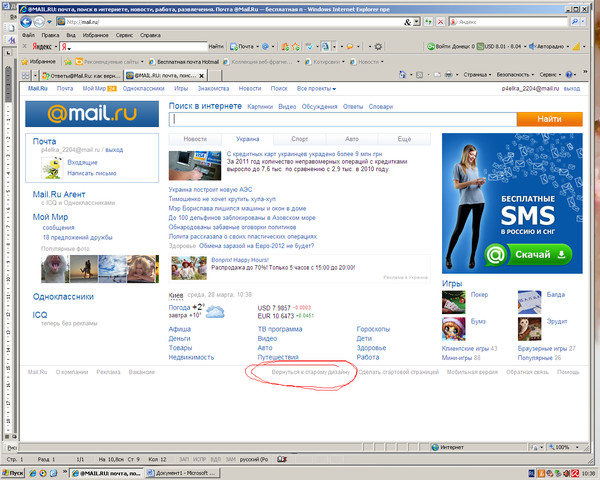Click inside Поиск в интернете search field
Screen dimensions: 600x480
[x=342, y=119]
